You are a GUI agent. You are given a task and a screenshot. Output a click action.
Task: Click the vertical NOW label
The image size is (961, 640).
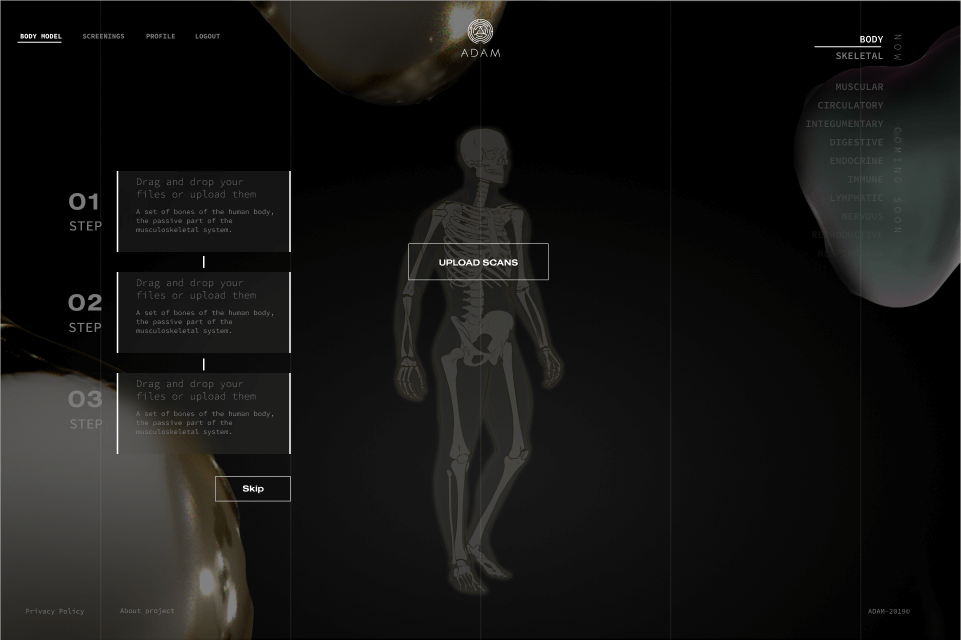tap(897, 47)
